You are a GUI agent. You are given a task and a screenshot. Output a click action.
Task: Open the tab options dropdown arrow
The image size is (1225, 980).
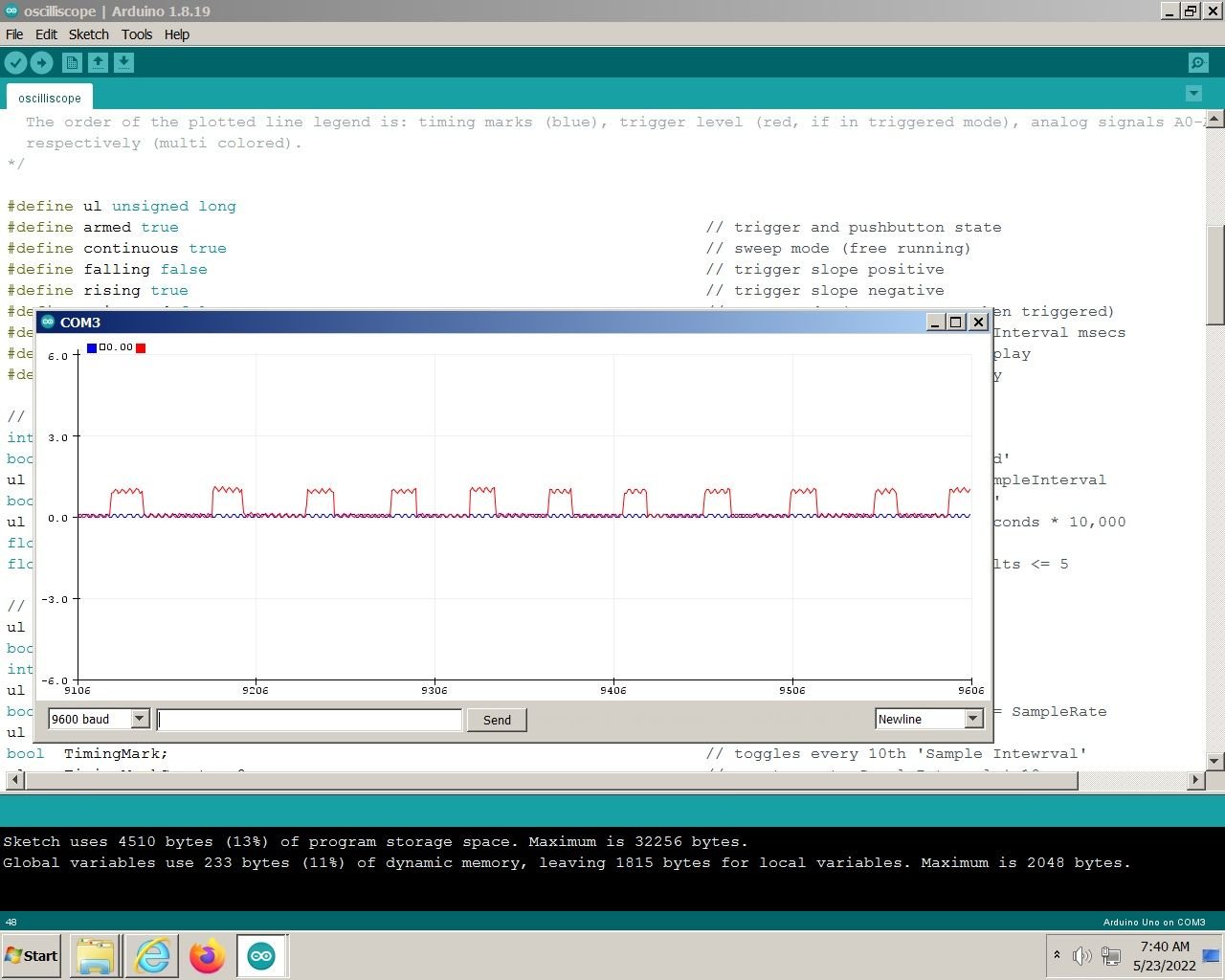click(x=1193, y=94)
